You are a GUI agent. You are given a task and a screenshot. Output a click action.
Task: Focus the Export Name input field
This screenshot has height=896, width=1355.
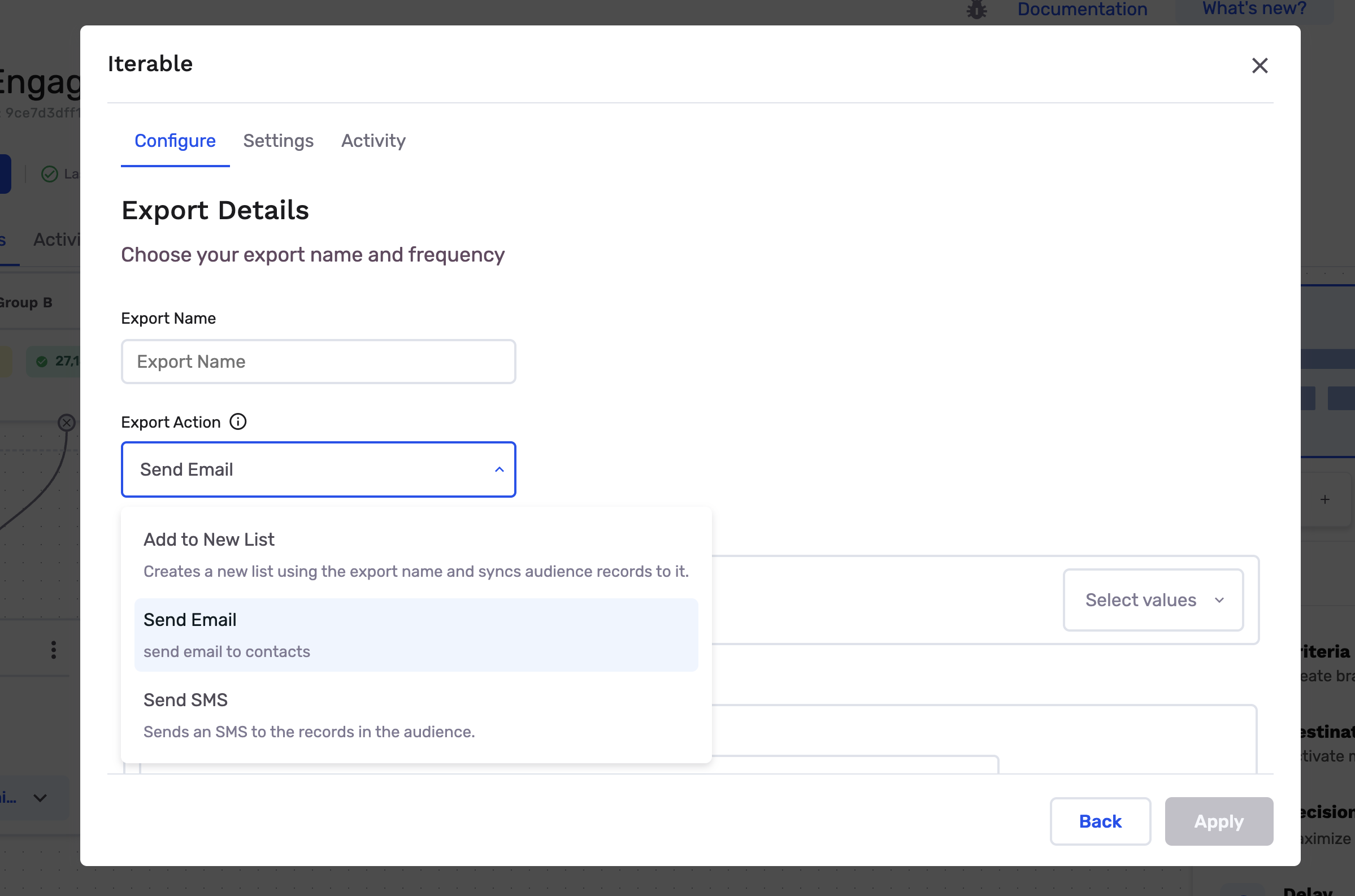click(x=318, y=362)
